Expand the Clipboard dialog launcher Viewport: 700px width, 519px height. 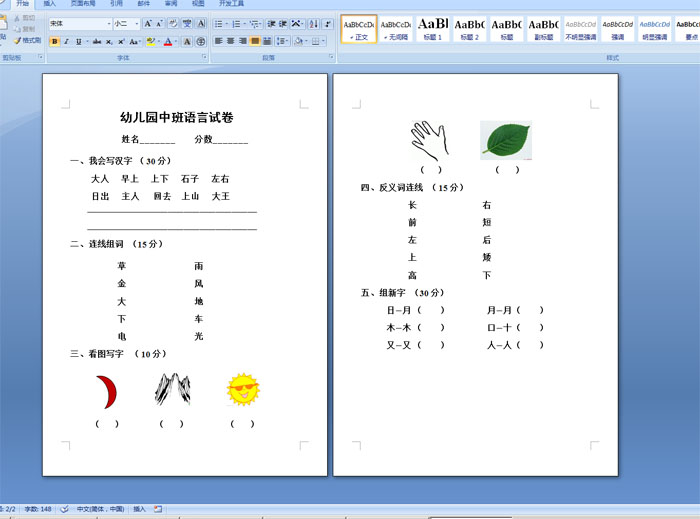(x=41, y=57)
